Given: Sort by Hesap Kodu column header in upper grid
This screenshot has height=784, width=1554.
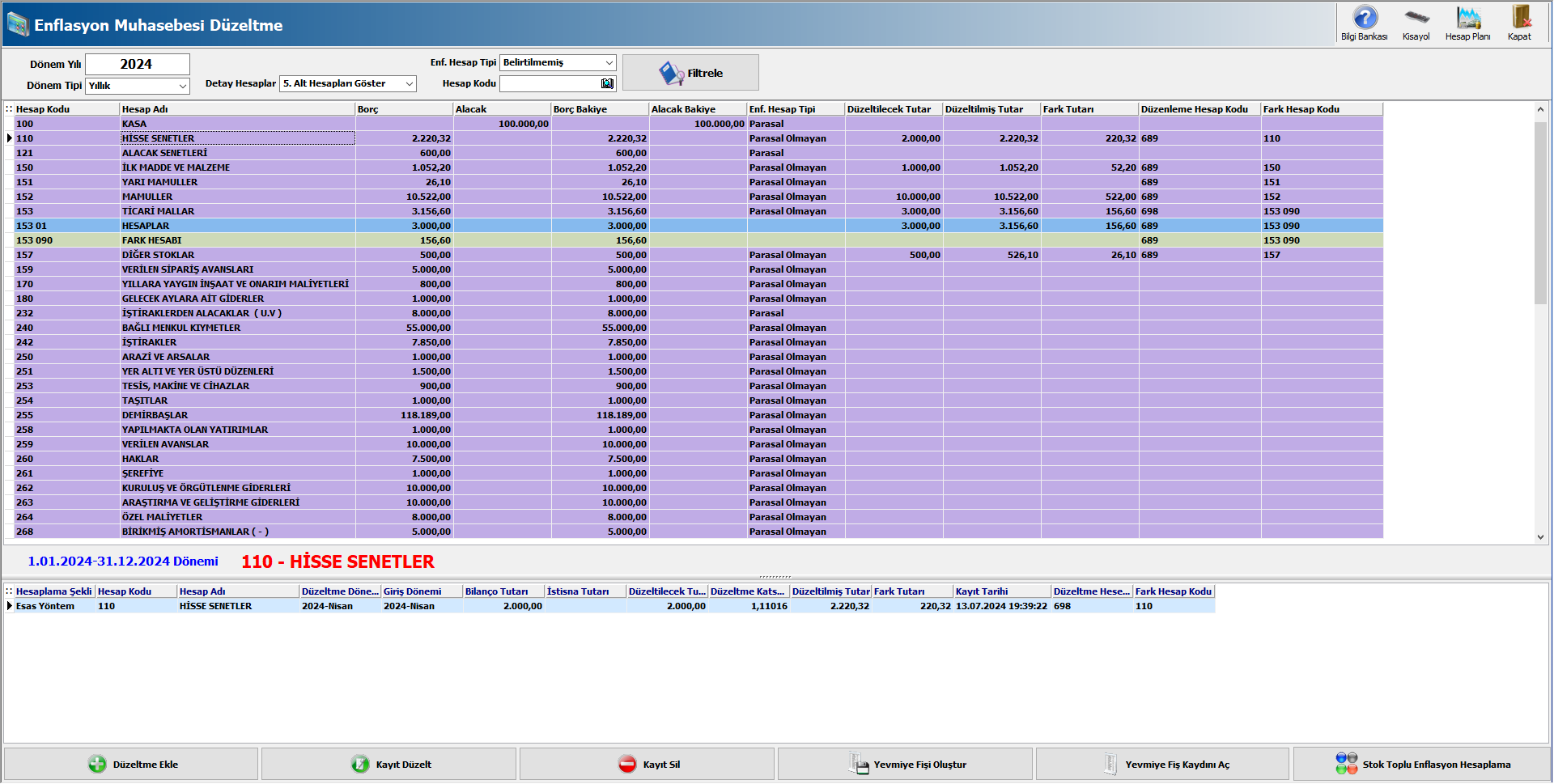Looking at the screenshot, I should tap(66, 109).
